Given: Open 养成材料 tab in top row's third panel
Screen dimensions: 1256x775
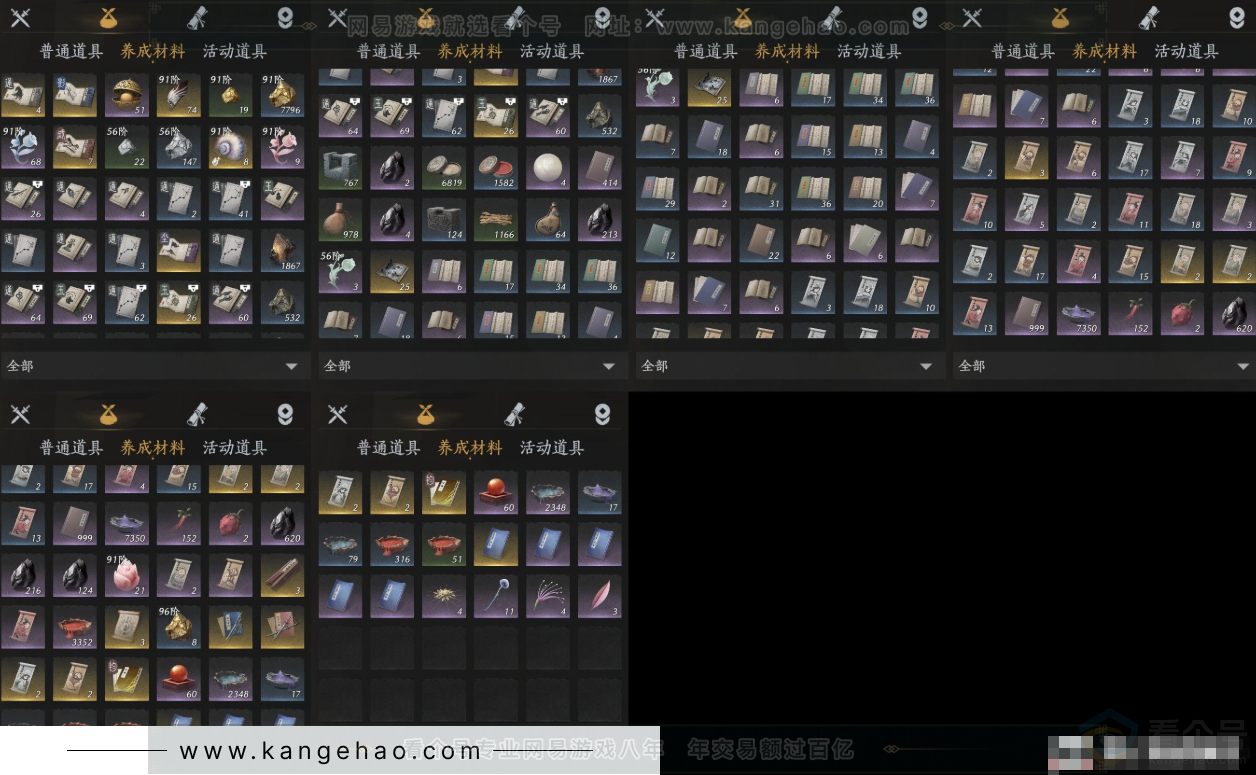Looking at the screenshot, I should click(x=787, y=52).
